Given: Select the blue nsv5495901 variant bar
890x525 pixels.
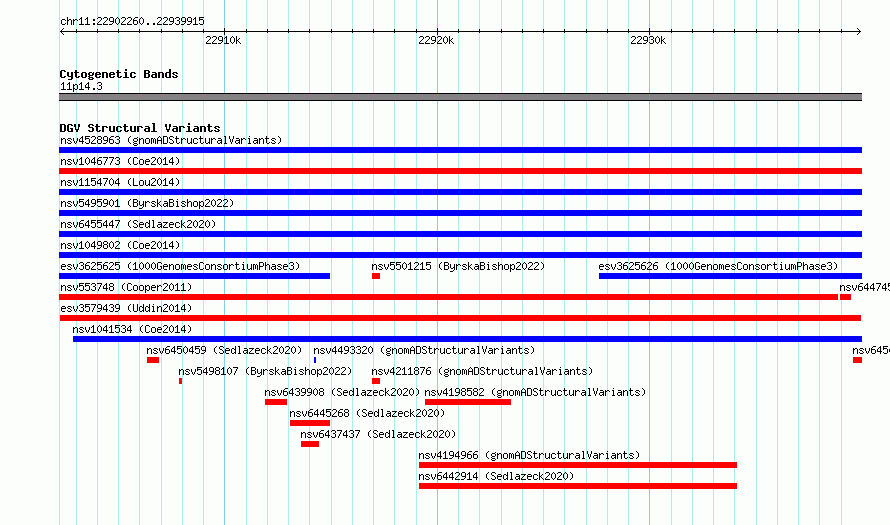Looking at the screenshot, I should tap(460, 213).
